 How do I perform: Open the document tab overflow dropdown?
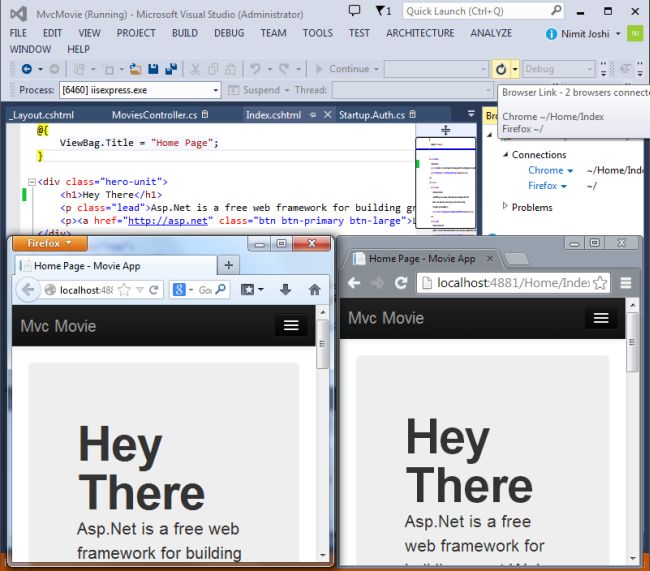click(471, 113)
